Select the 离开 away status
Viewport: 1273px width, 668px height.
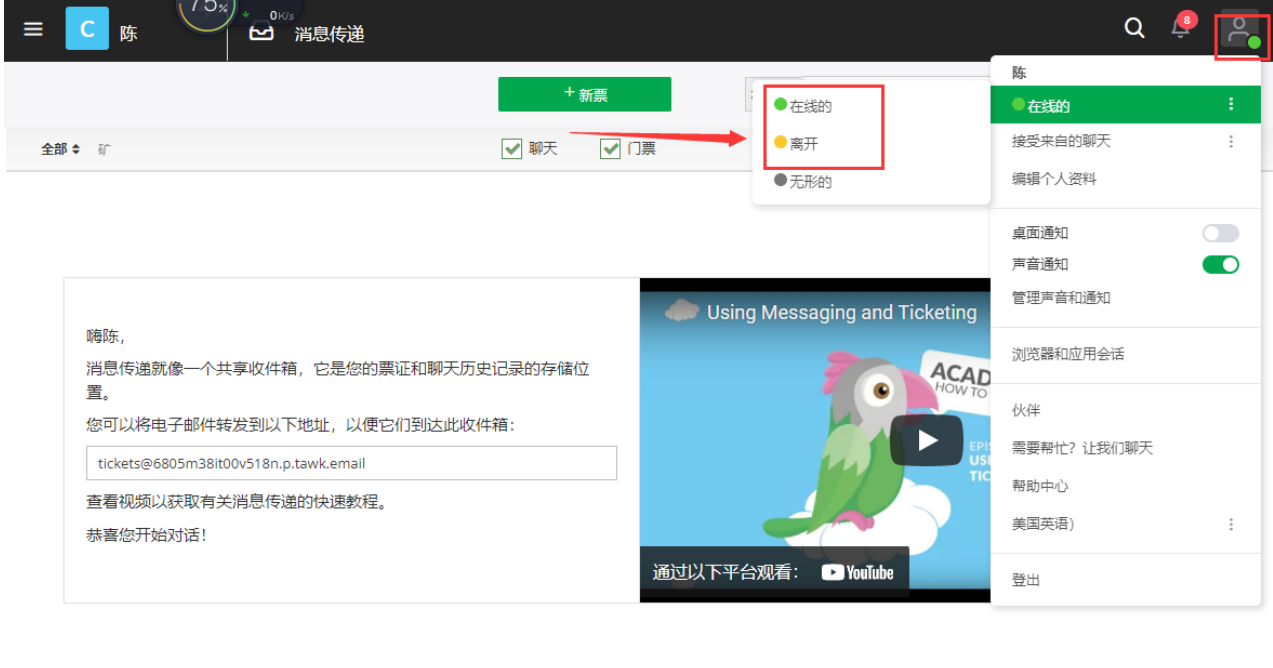click(803, 144)
